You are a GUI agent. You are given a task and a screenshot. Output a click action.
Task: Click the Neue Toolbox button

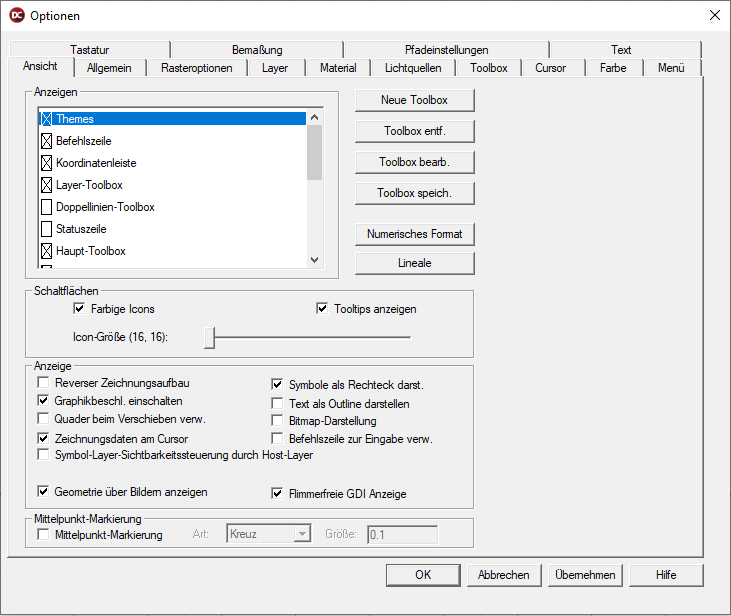point(414,100)
